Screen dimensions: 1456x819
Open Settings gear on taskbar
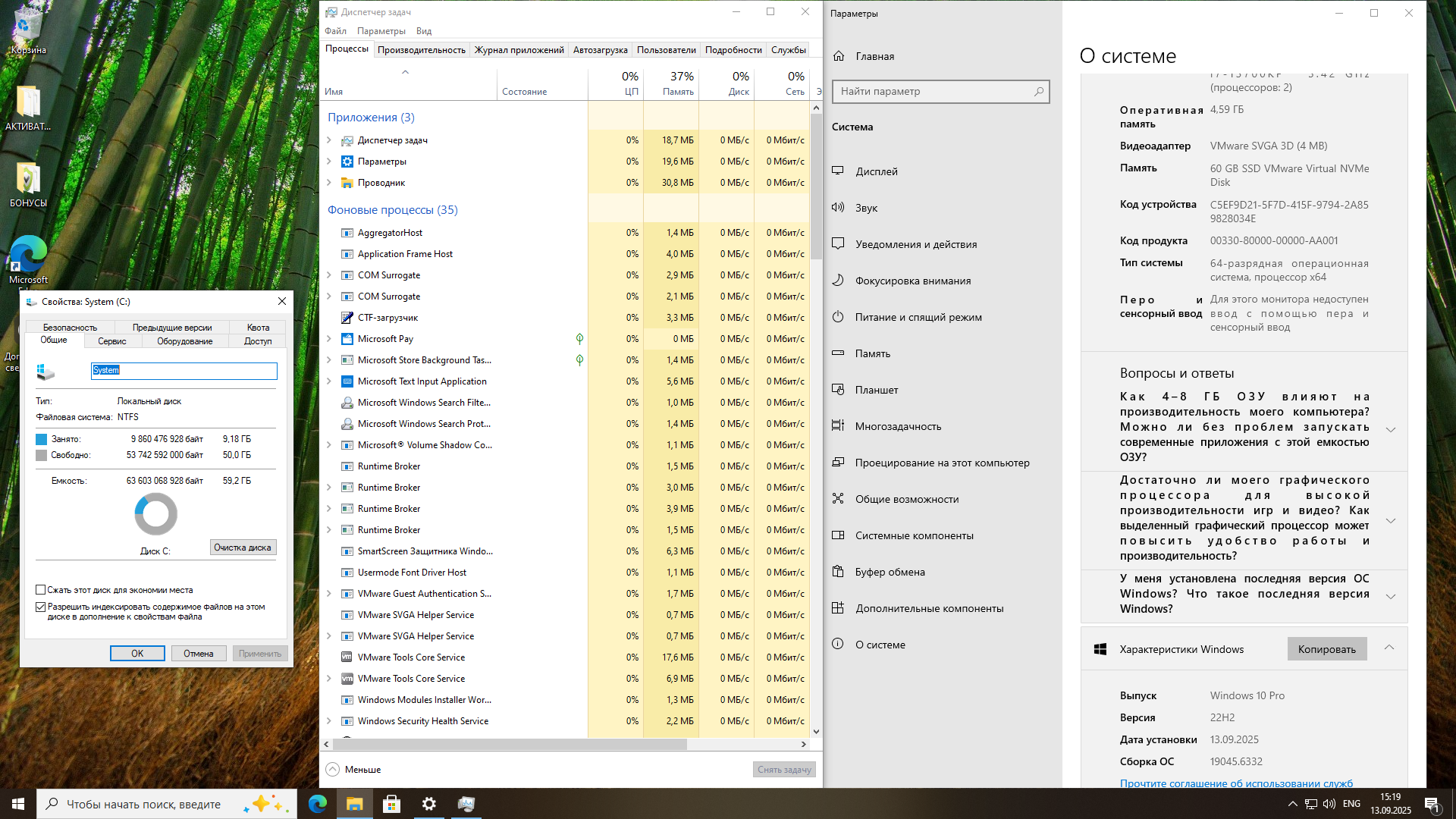point(428,804)
